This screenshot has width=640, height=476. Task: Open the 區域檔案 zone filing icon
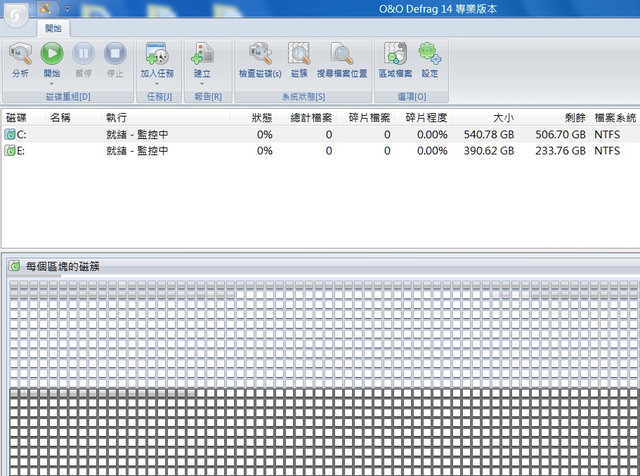(x=395, y=53)
